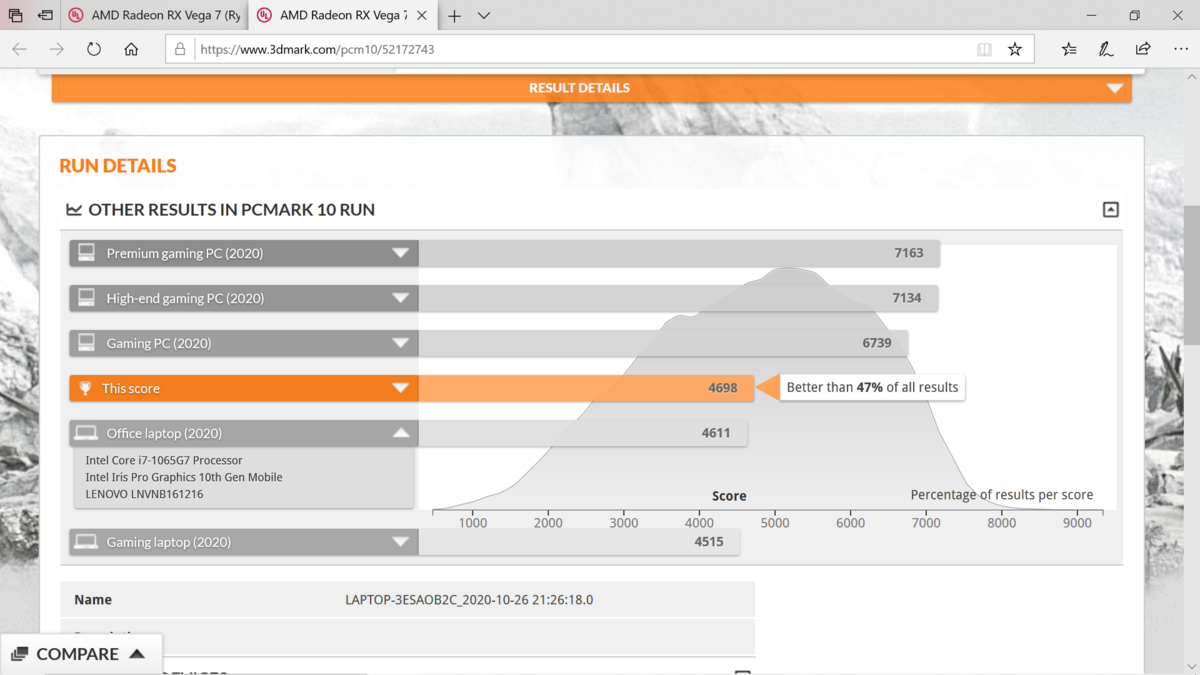Click the Gaming laptop (2020) laptop icon

[x=86, y=542]
